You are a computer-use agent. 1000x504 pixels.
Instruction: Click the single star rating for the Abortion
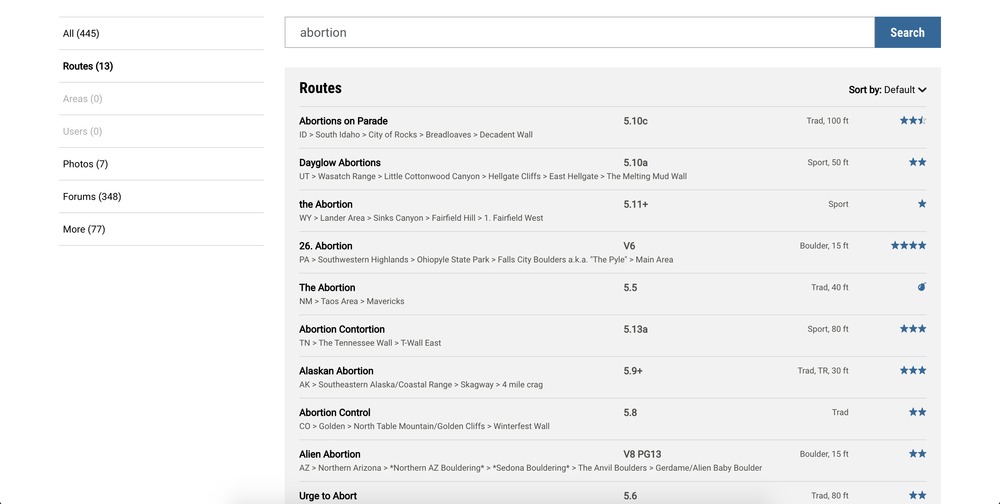coord(922,204)
